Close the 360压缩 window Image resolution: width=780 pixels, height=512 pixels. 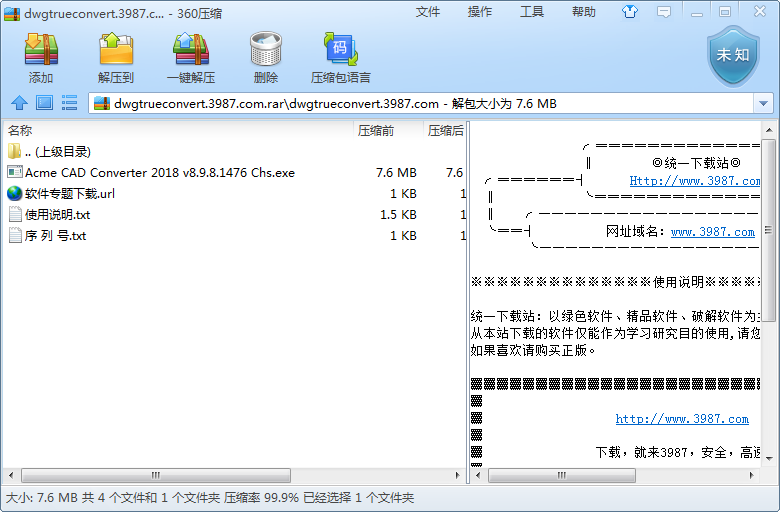coord(760,11)
